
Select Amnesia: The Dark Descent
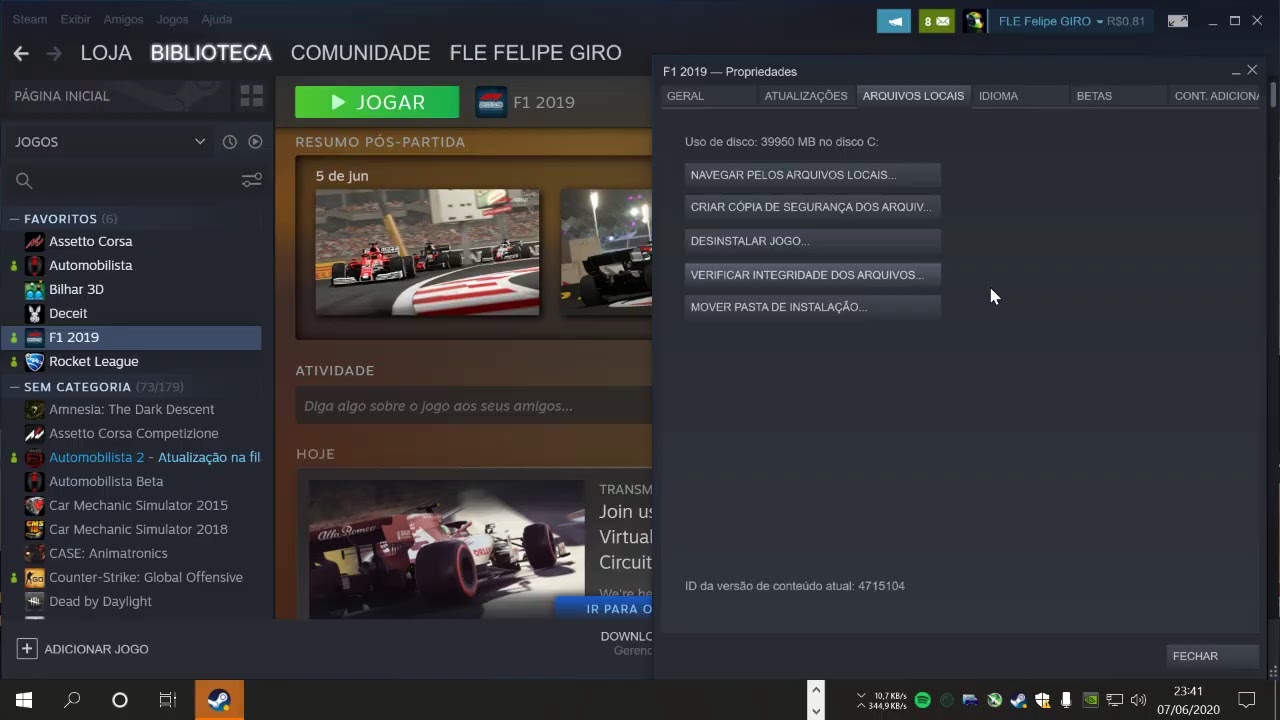pyautogui.click(x=131, y=409)
